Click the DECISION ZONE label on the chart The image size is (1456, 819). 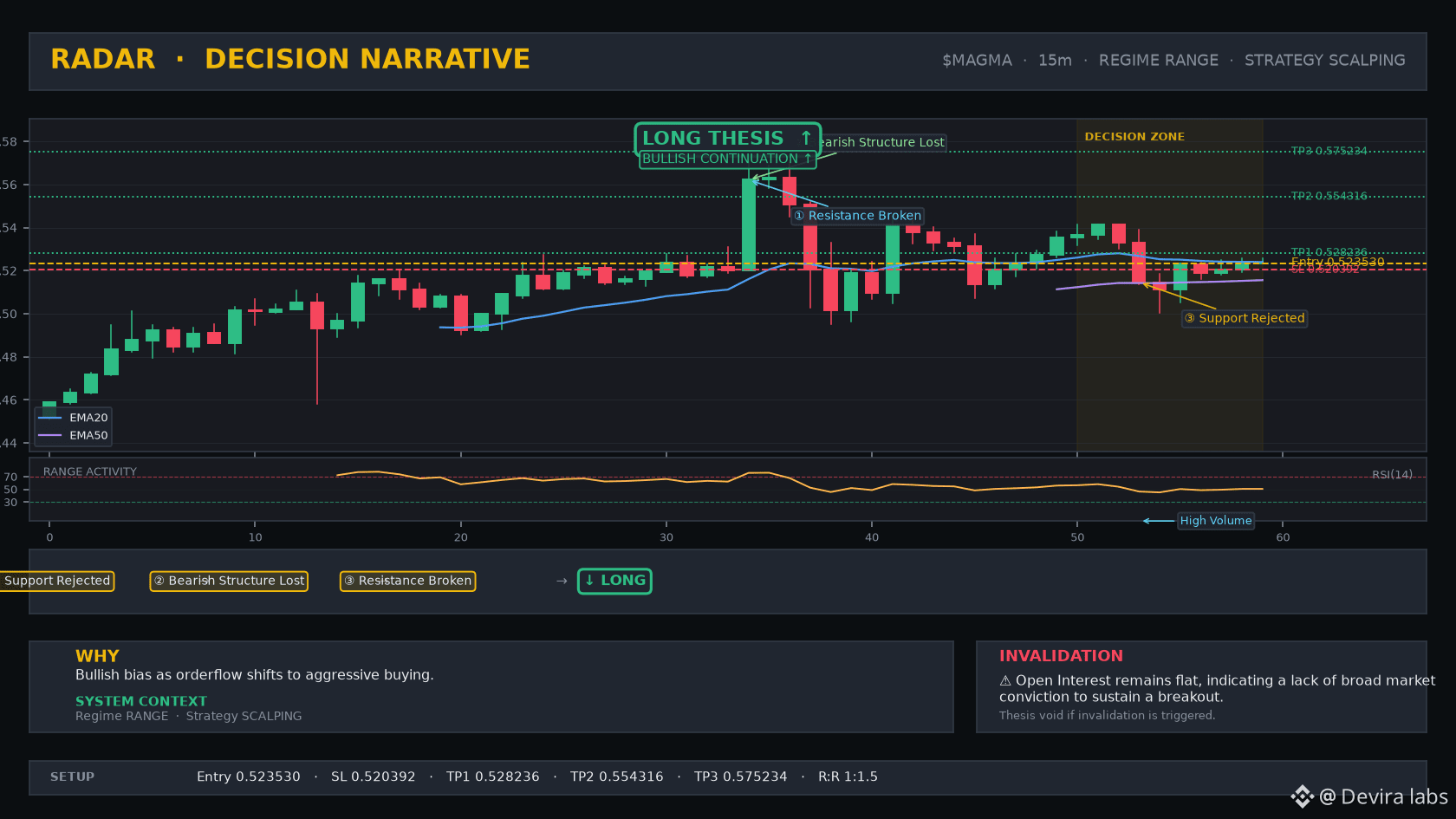[1134, 137]
